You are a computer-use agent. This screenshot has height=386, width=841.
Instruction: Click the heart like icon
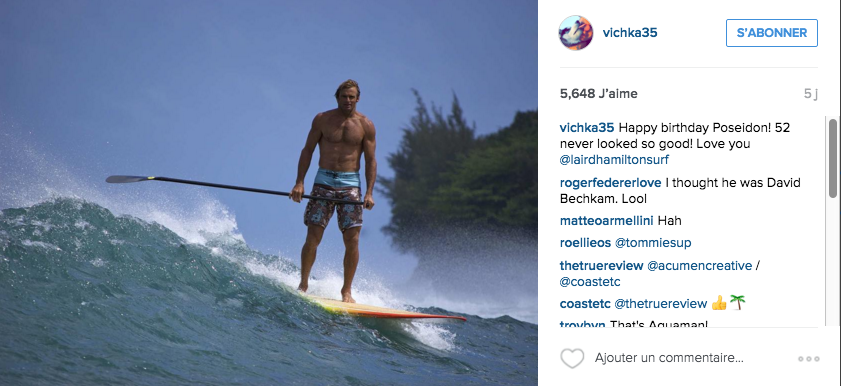[572, 358]
